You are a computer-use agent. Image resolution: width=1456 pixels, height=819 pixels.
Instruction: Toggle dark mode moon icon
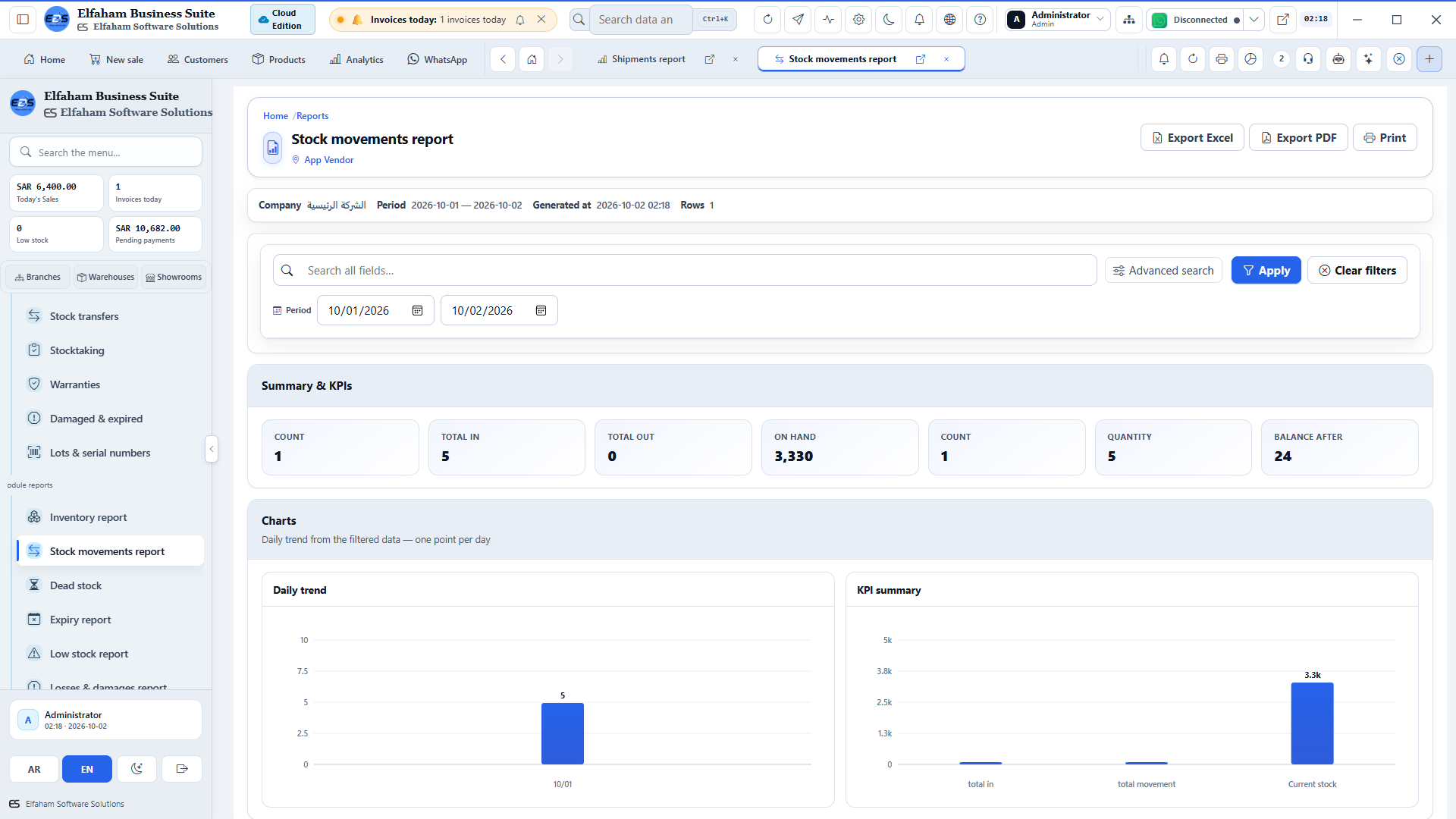pos(889,20)
